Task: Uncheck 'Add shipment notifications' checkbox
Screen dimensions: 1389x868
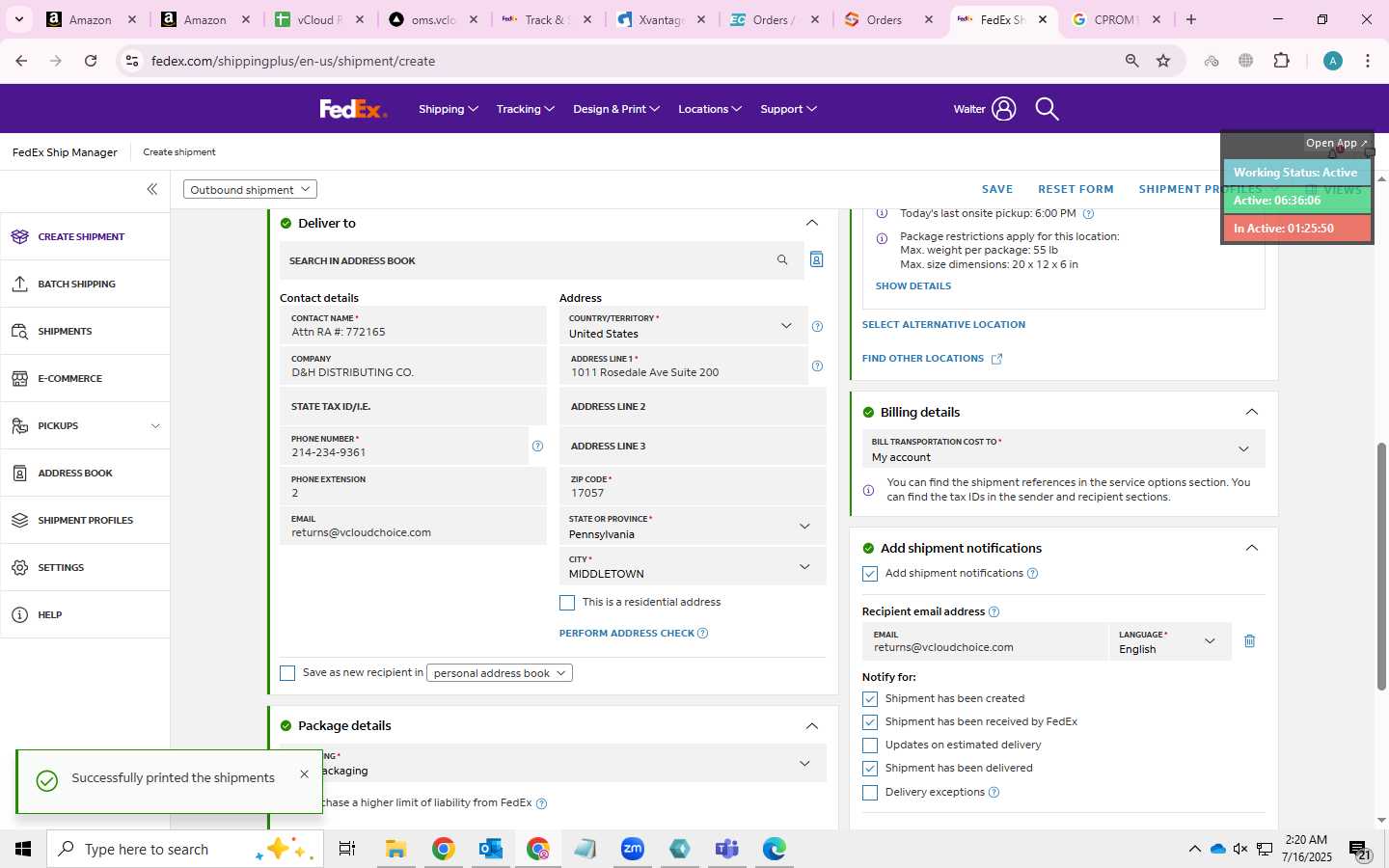Action: 870,574
